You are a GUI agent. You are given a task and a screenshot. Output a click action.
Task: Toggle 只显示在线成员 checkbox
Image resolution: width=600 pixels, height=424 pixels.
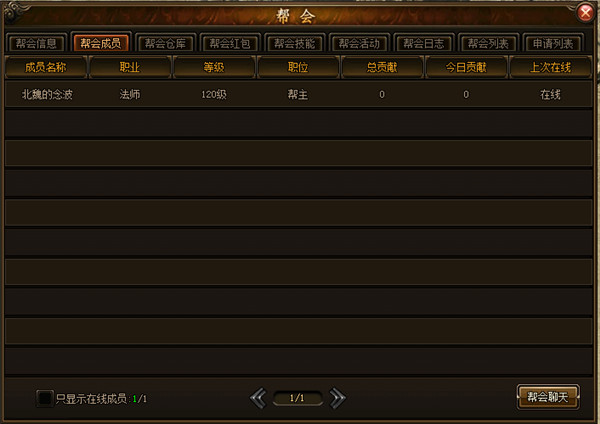45,398
